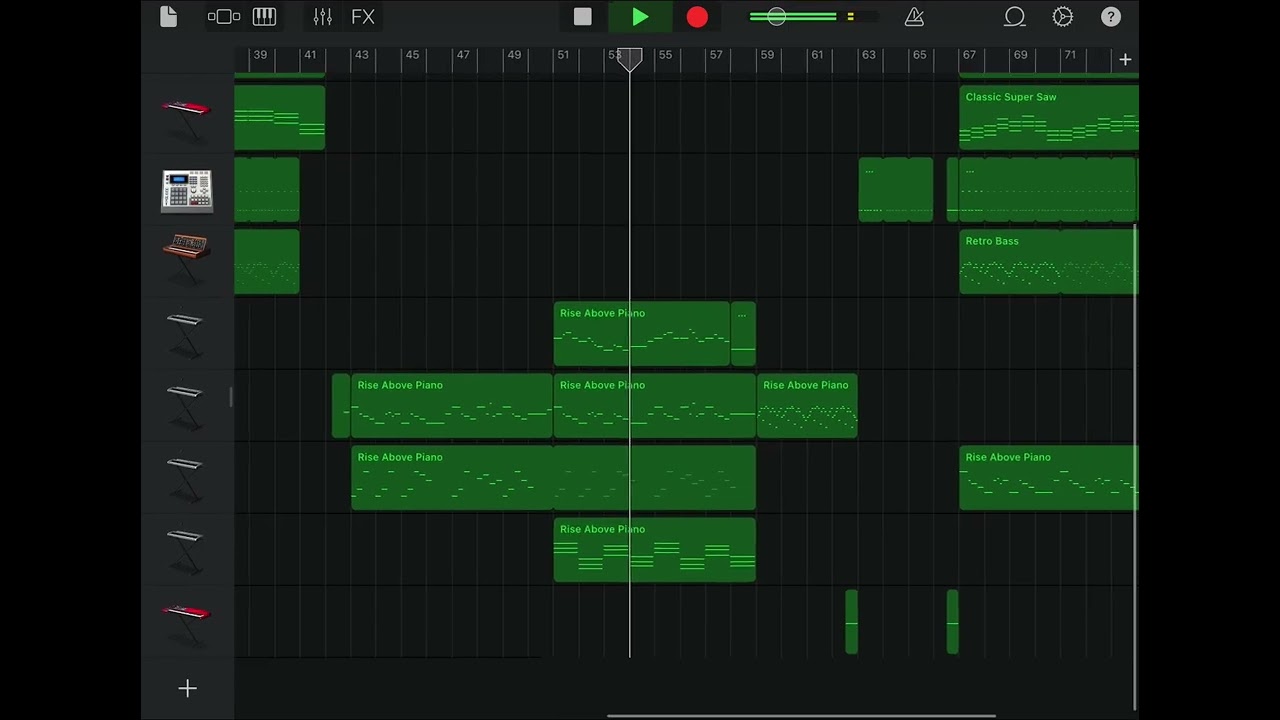Click bar 71 on the ruler

tap(1070, 55)
